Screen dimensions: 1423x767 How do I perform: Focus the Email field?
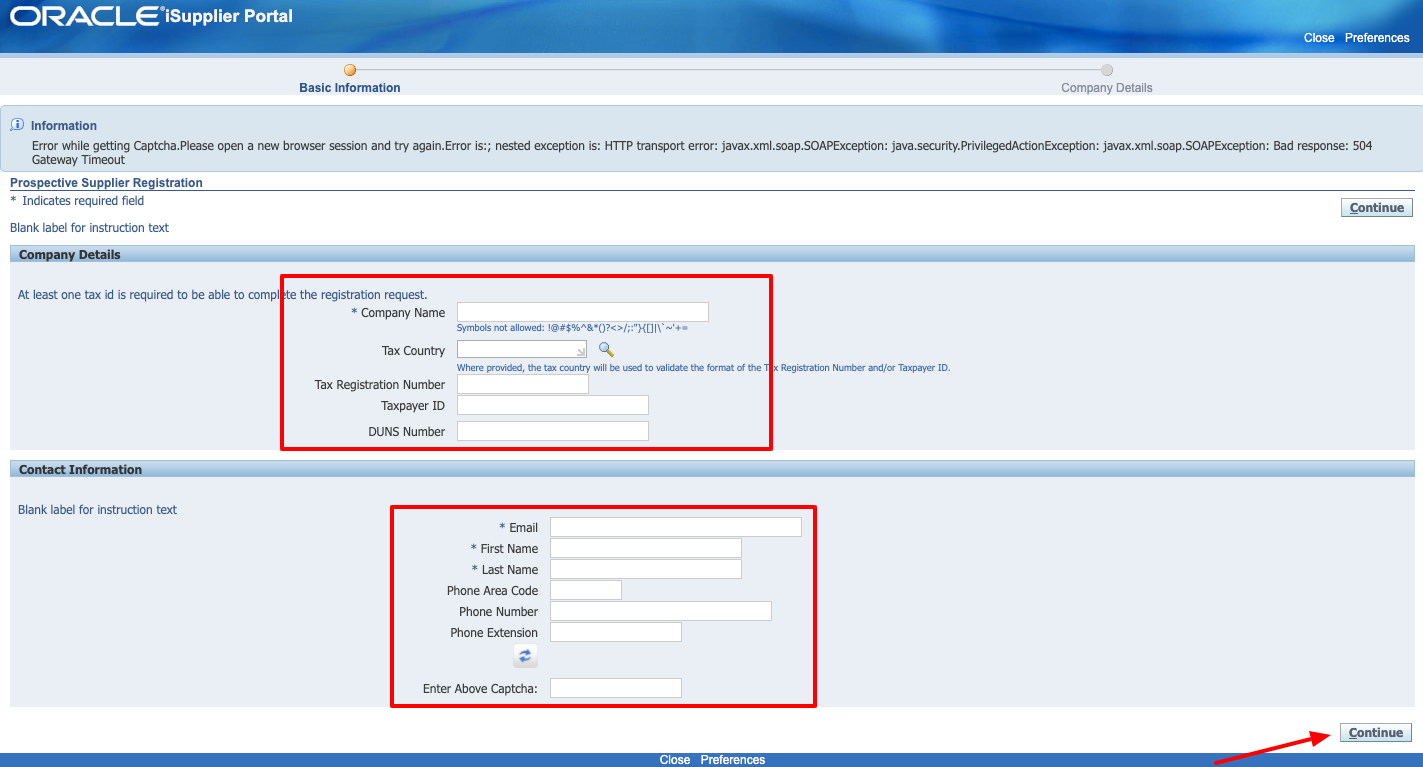676,527
